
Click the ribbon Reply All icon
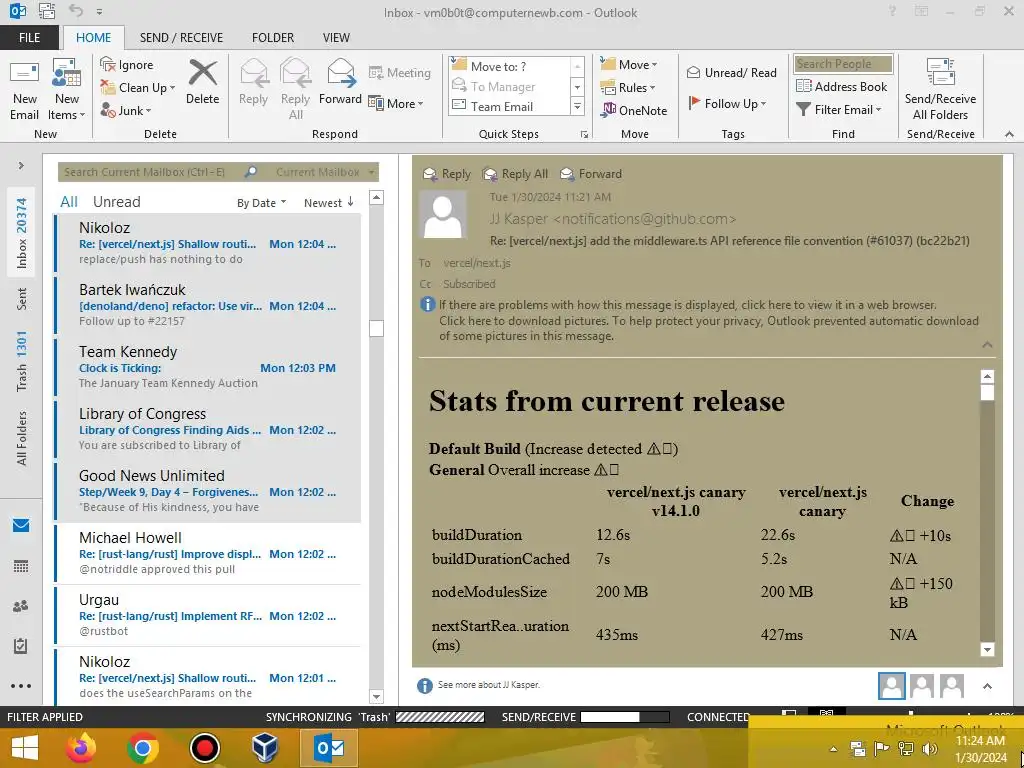pyautogui.click(x=295, y=90)
